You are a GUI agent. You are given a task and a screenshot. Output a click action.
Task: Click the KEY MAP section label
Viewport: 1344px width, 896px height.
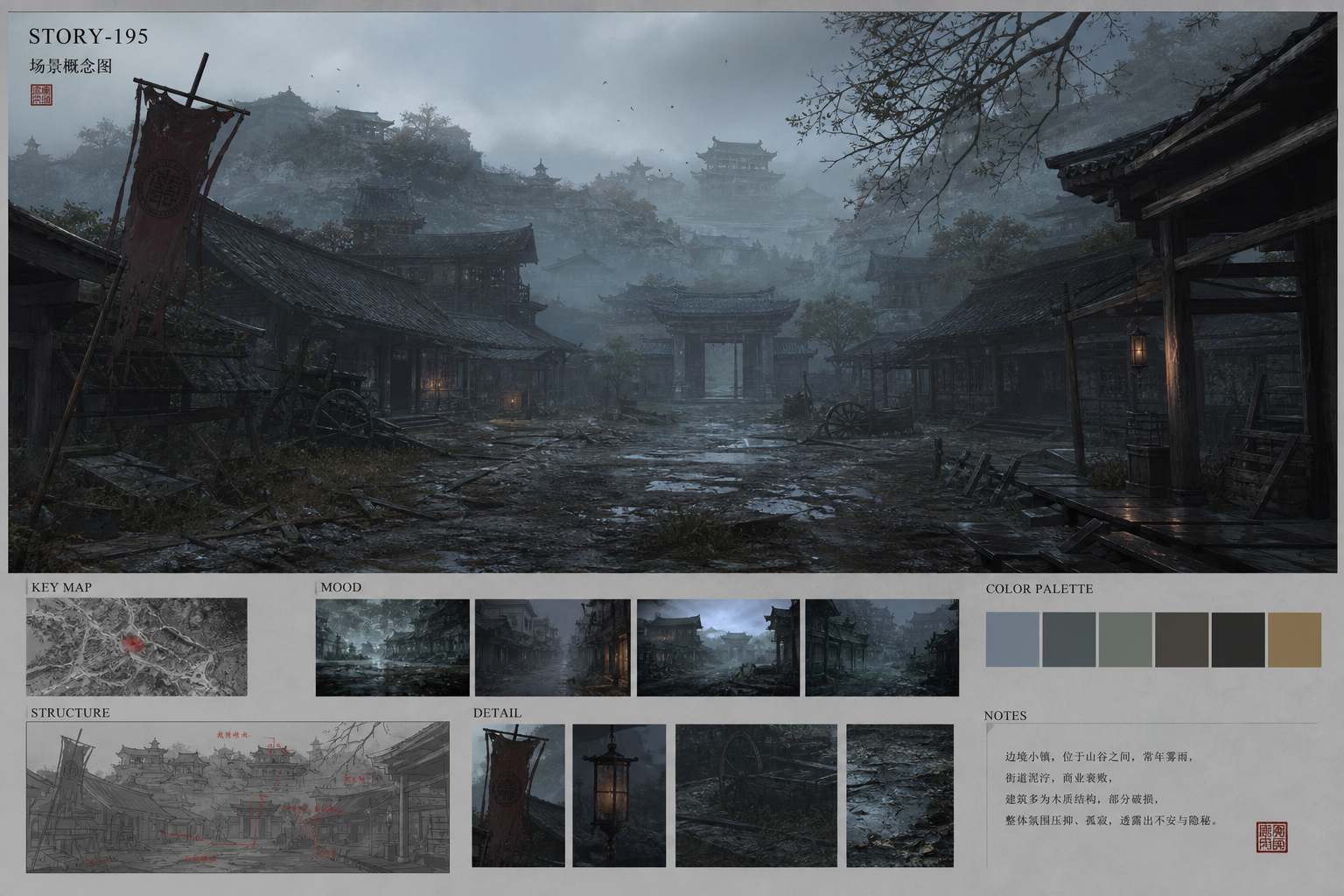(61, 587)
